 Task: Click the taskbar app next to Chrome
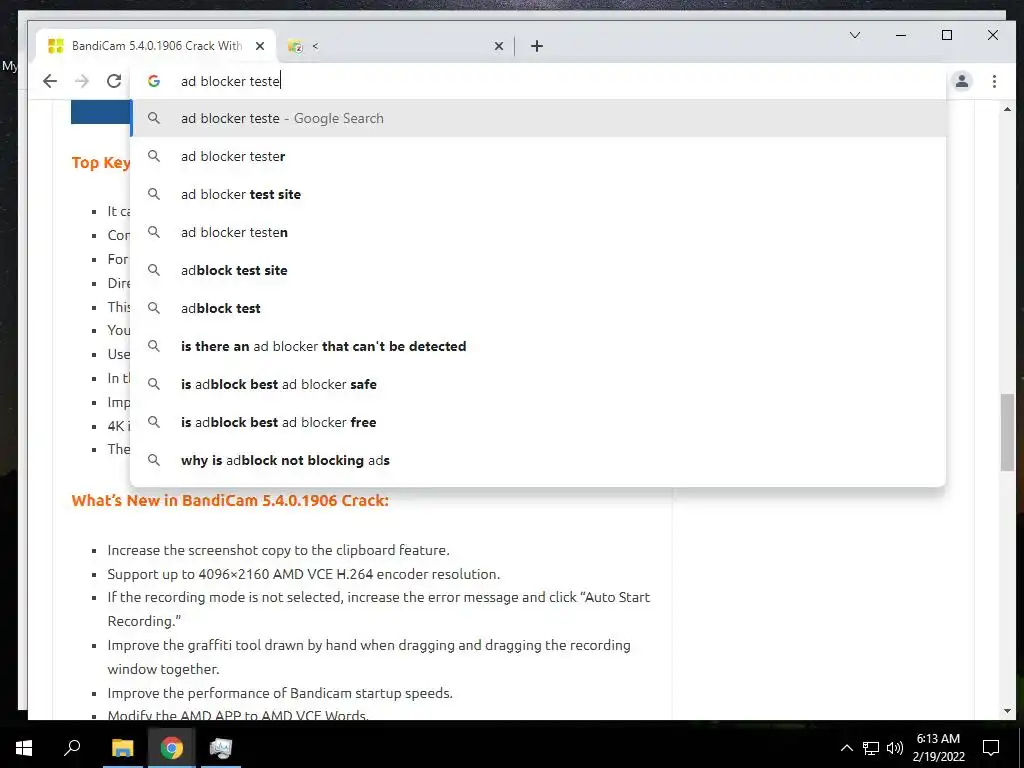[221, 748]
